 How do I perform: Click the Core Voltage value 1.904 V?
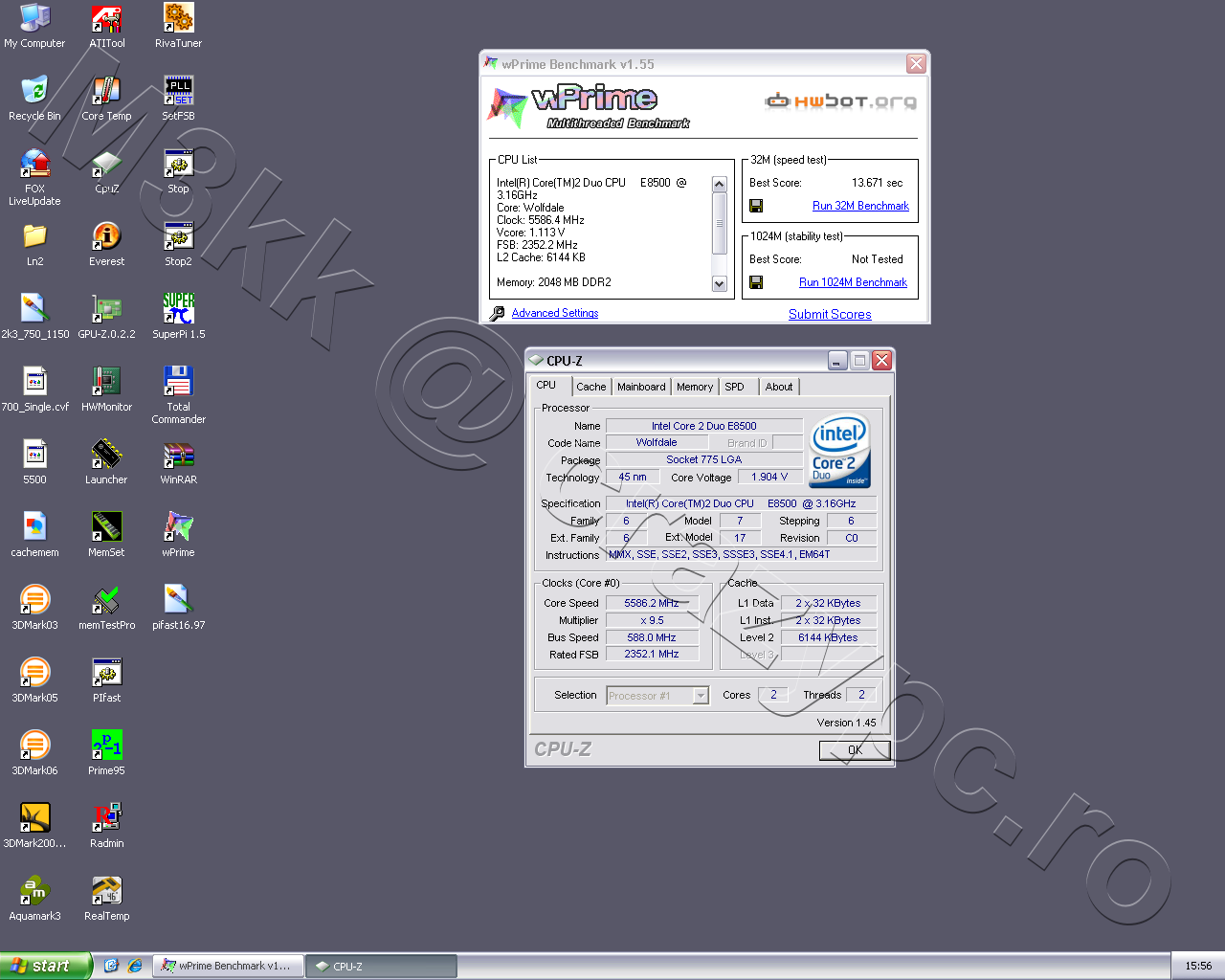(769, 477)
